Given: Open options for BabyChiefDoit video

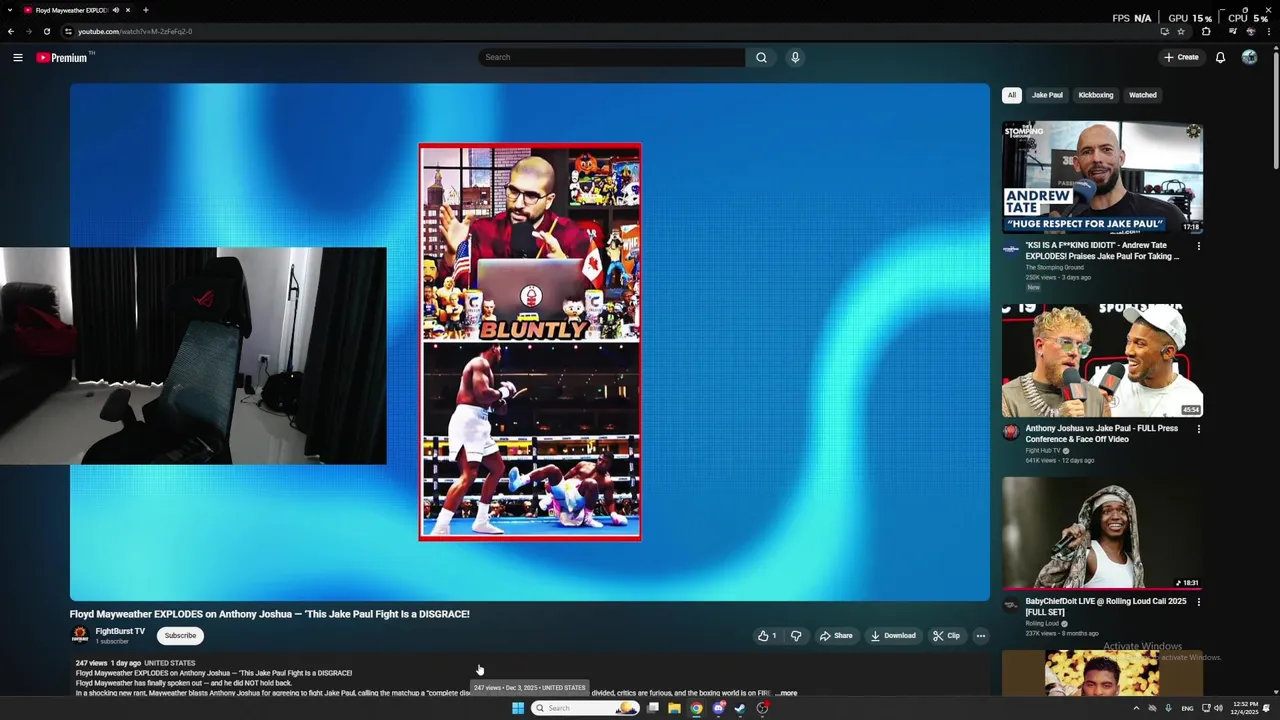Looking at the screenshot, I should (x=1198, y=602).
